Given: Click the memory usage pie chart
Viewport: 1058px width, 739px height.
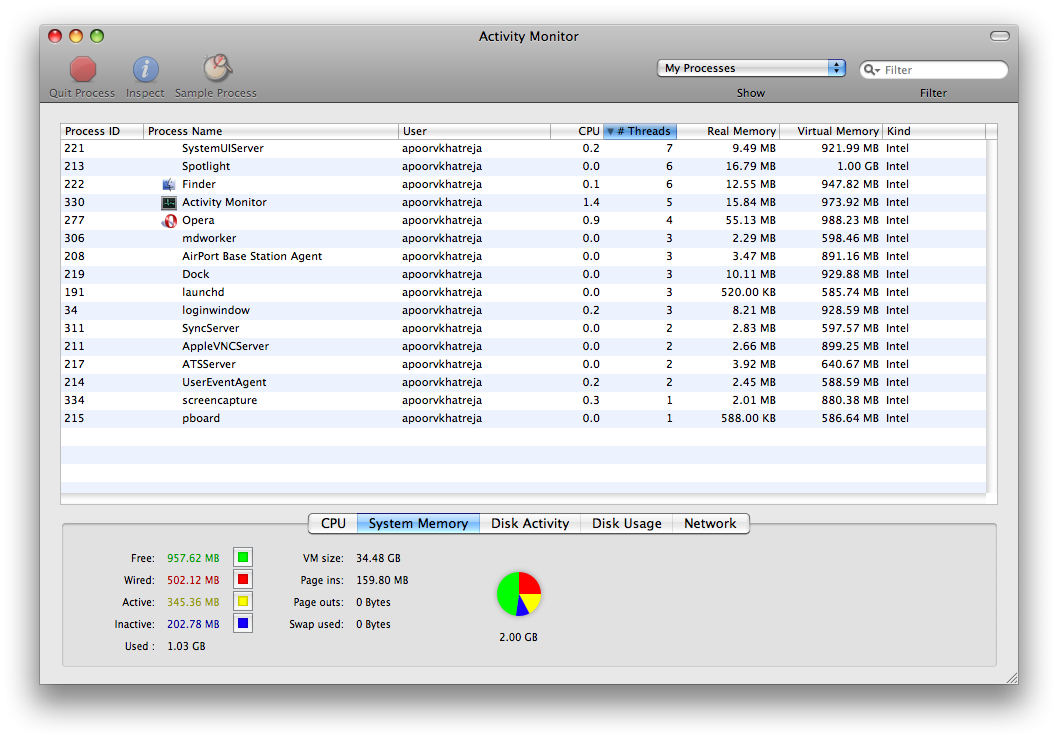Looking at the screenshot, I should click(519, 594).
